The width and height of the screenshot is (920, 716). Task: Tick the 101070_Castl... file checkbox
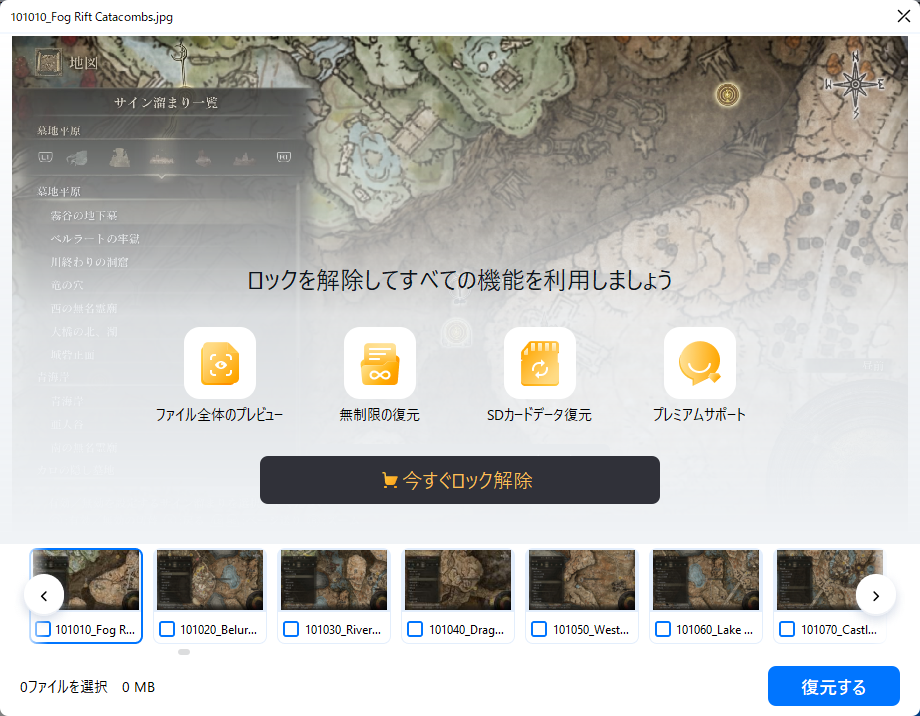coord(787,629)
